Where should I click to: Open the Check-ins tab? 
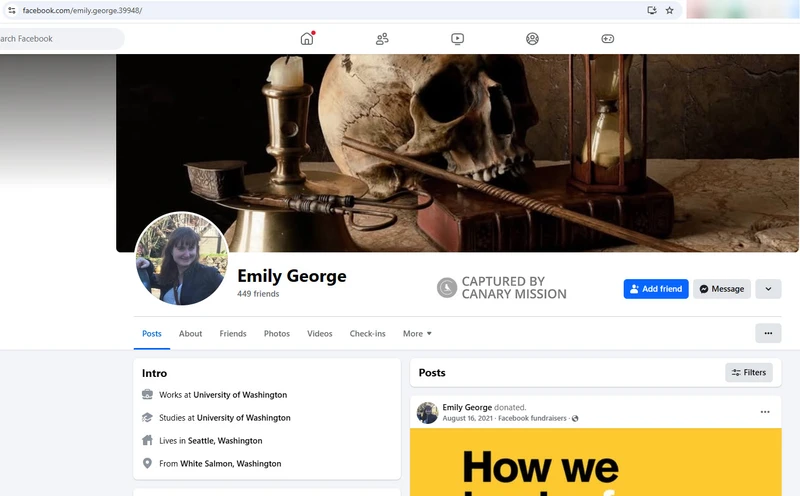click(367, 334)
